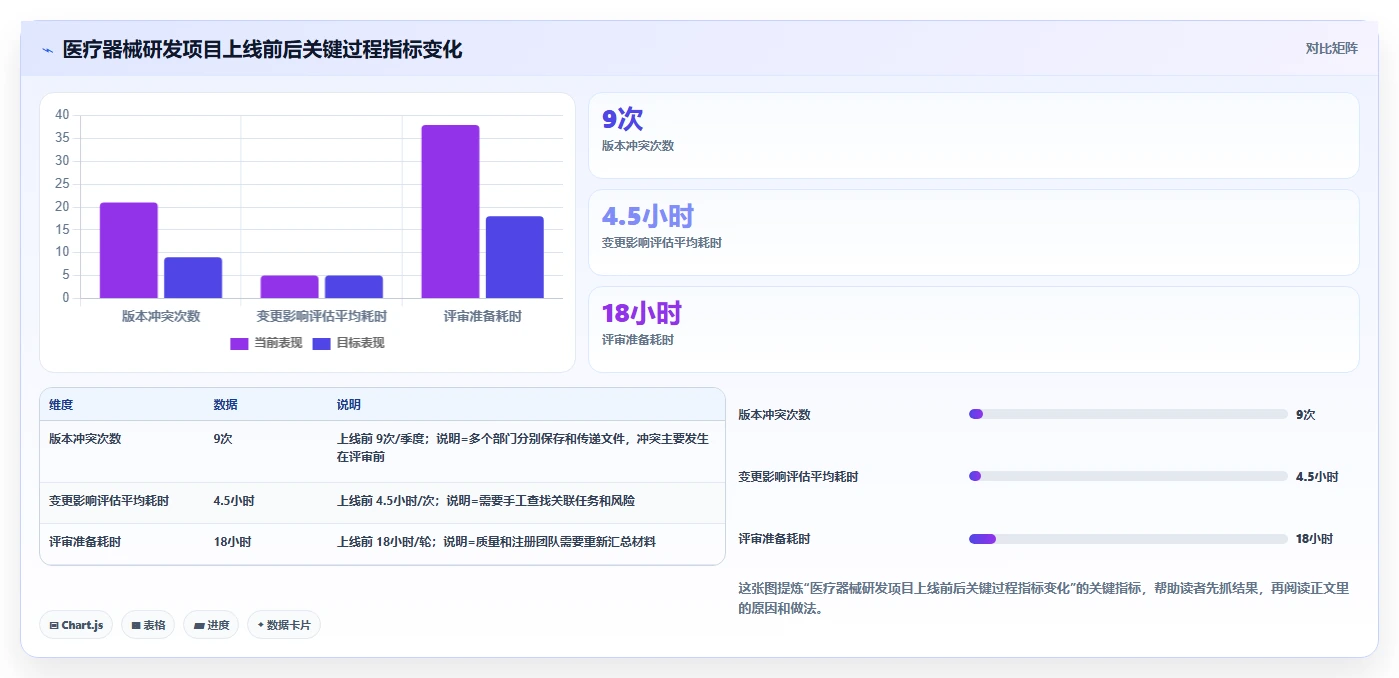Select the 4.5小时 data card value
1399x678 pixels.
[x=648, y=216]
